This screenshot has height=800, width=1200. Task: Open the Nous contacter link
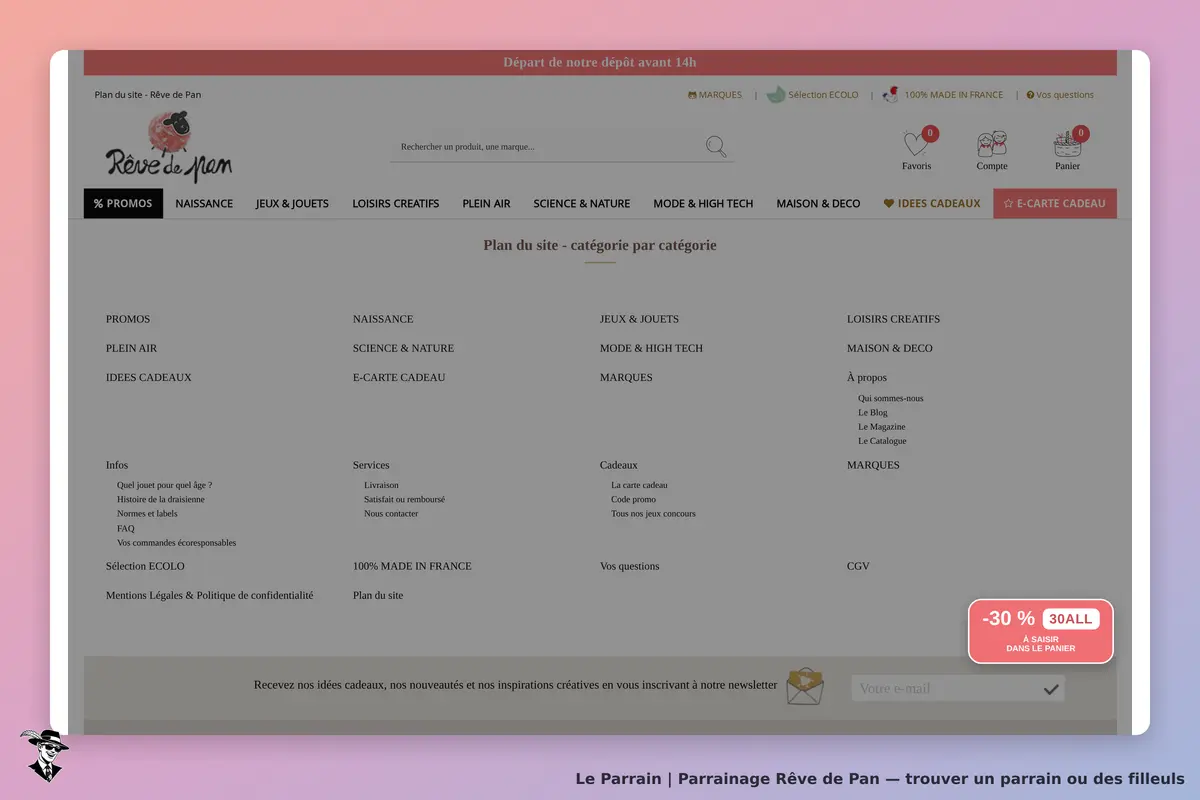pos(391,513)
